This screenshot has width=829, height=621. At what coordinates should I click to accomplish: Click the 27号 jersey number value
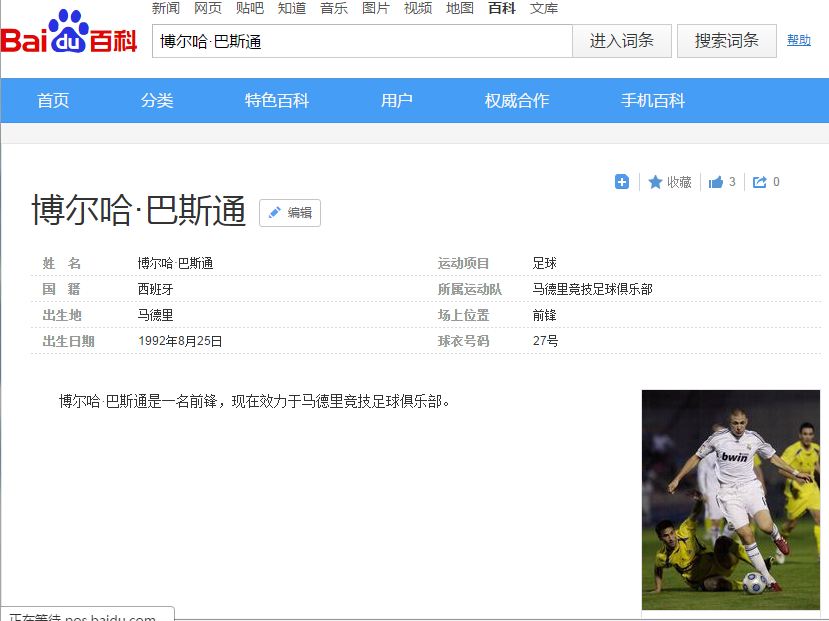546,341
